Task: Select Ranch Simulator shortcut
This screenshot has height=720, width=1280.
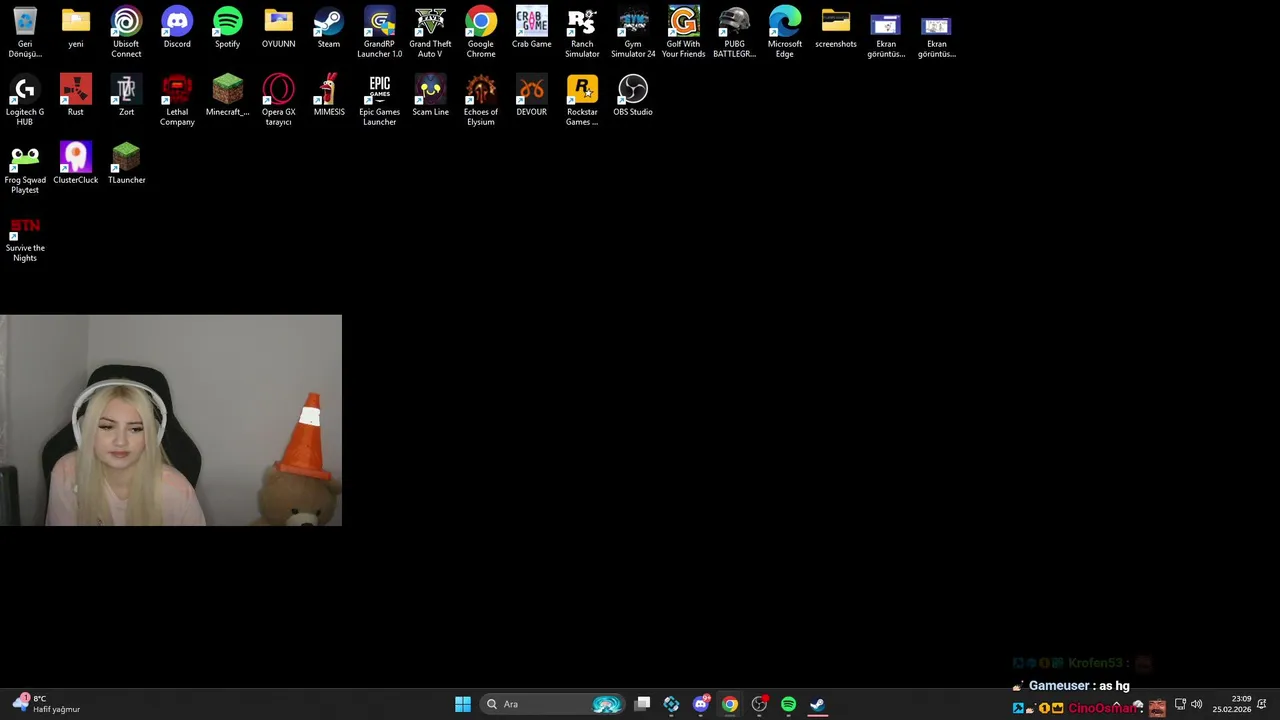Action: [582, 32]
